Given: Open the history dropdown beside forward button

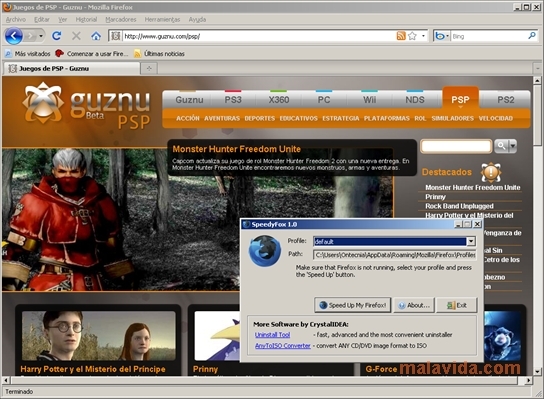Looking at the screenshot, I should coord(41,36).
